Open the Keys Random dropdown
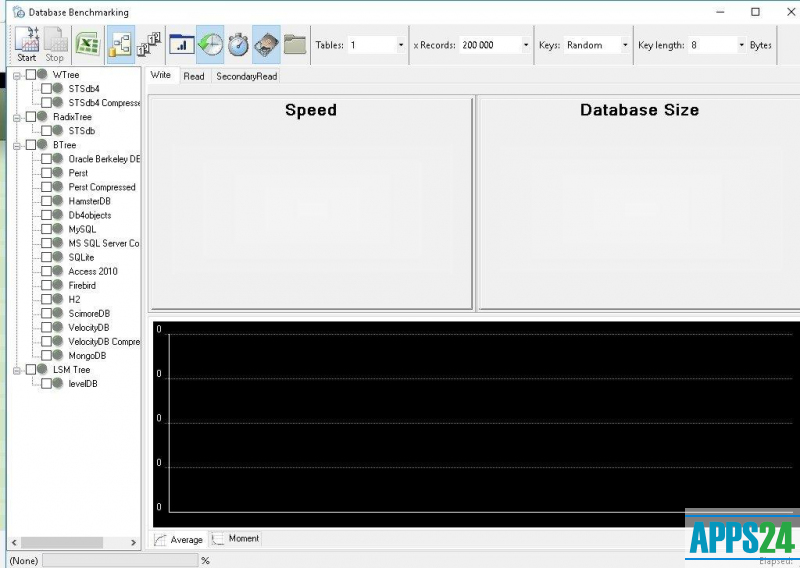Viewport: 800px width, 568px height. 625,45
